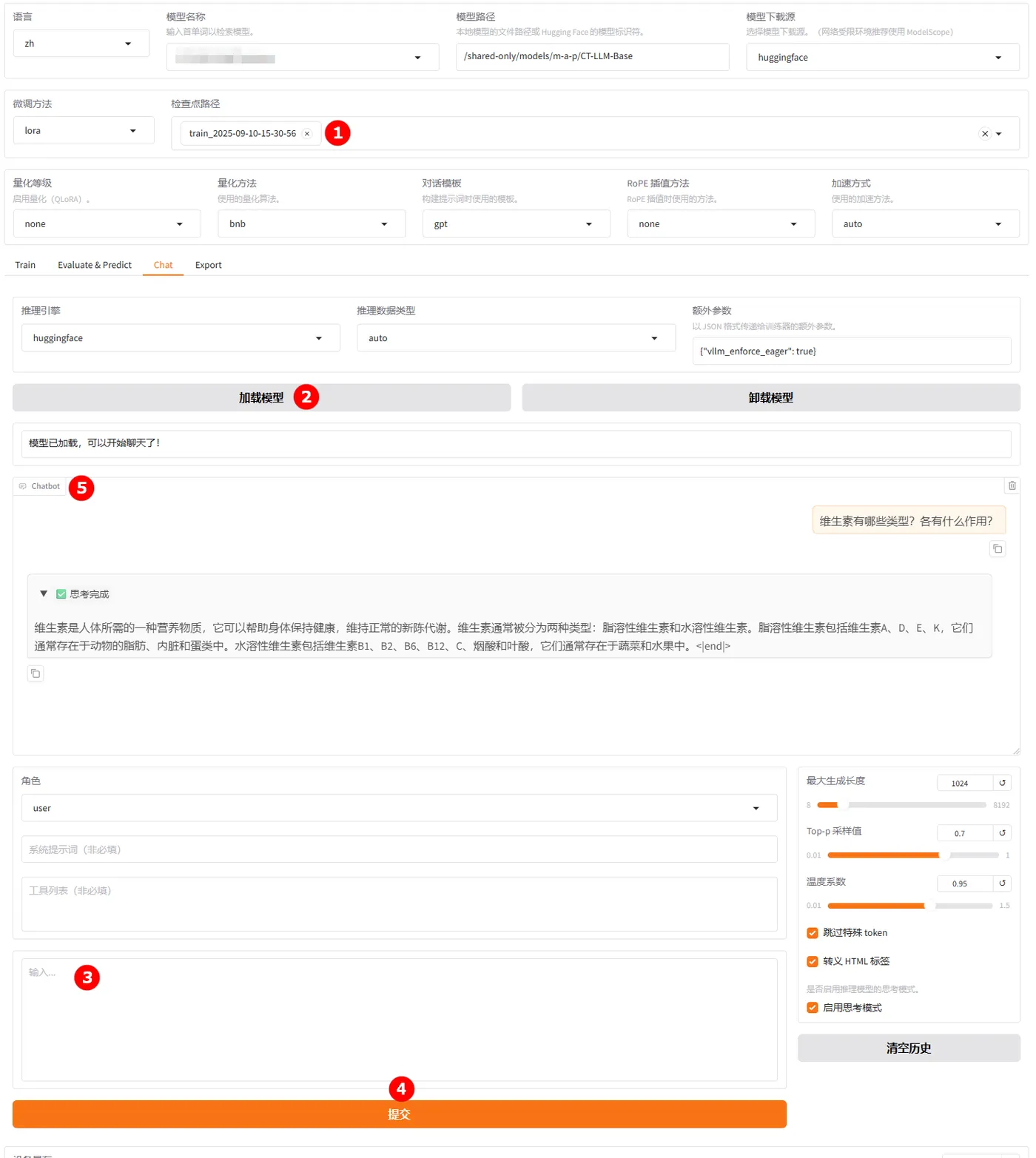Switch to the Train tab
This screenshot has width=1036, height=1158.
25,265
